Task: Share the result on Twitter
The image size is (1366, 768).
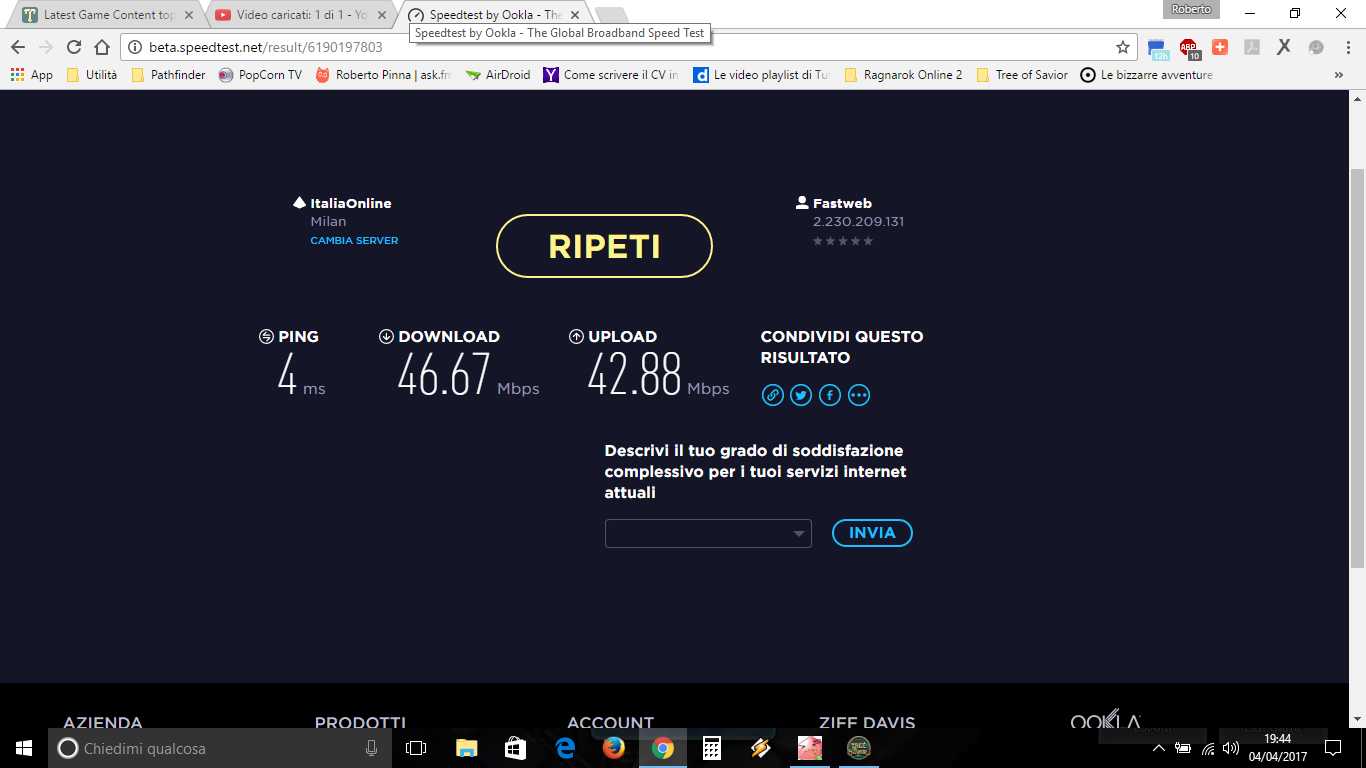Action: (801, 395)
